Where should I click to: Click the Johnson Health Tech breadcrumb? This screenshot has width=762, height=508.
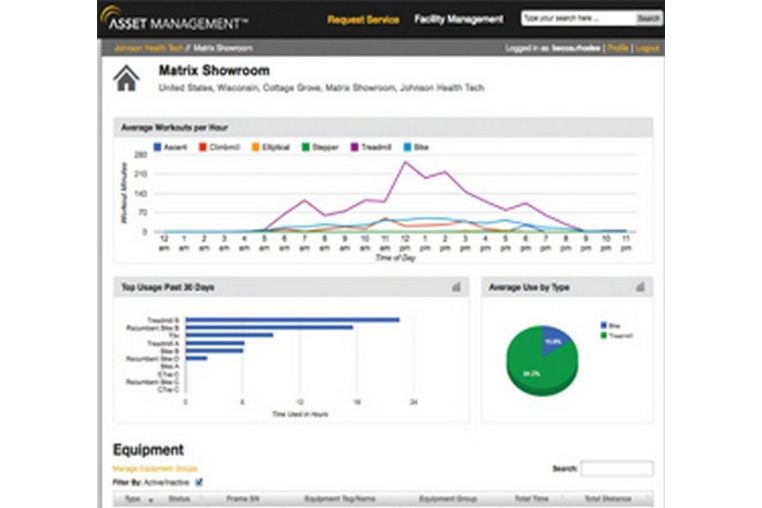pyautogui.click(x=148, y=48)
